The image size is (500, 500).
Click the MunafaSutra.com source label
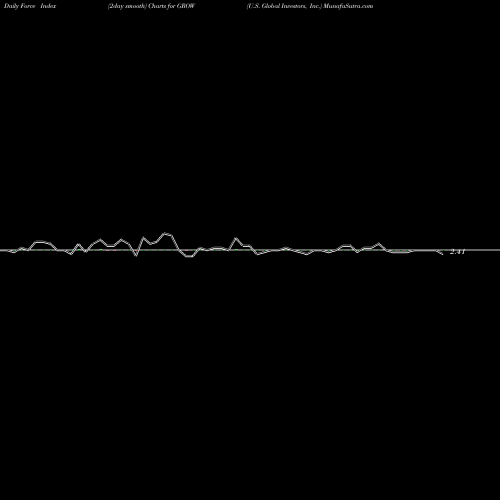(348, 6)
